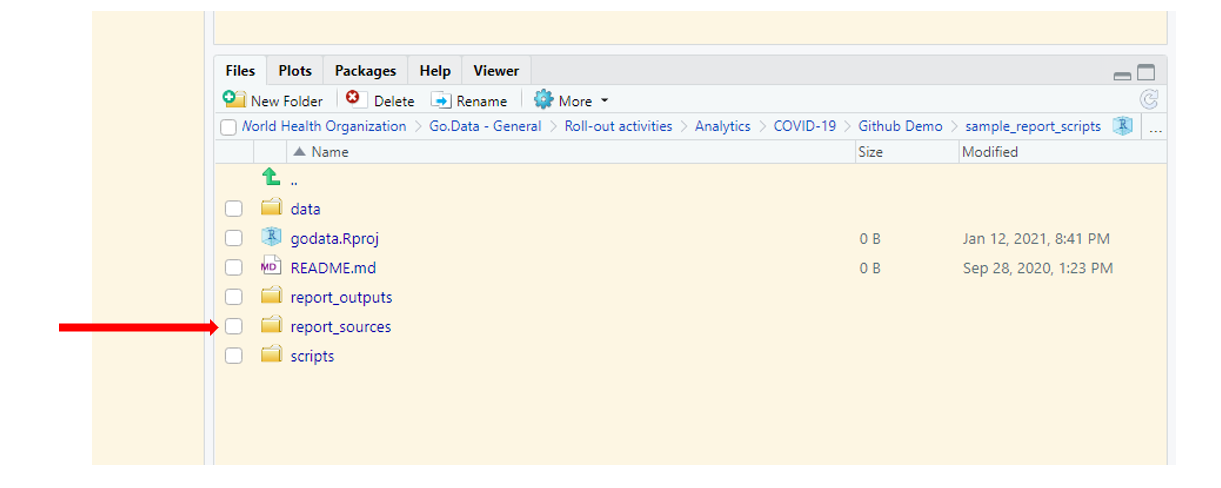This screenshot has width=1221, height=488.
Task: Tick the checkbox beside data folder
Action: pos(233,209)
